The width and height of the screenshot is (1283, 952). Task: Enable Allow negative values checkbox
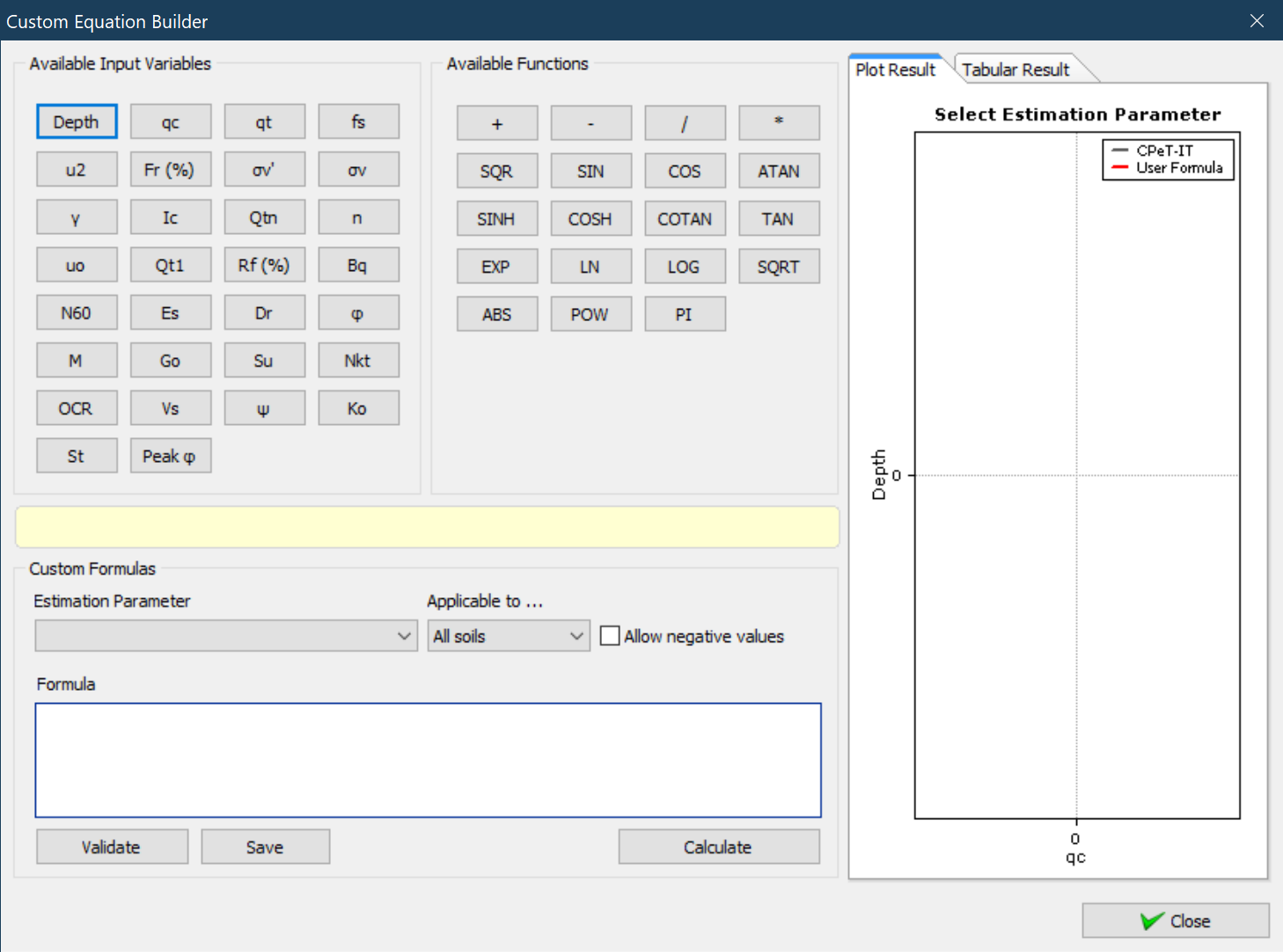[610, 636]
